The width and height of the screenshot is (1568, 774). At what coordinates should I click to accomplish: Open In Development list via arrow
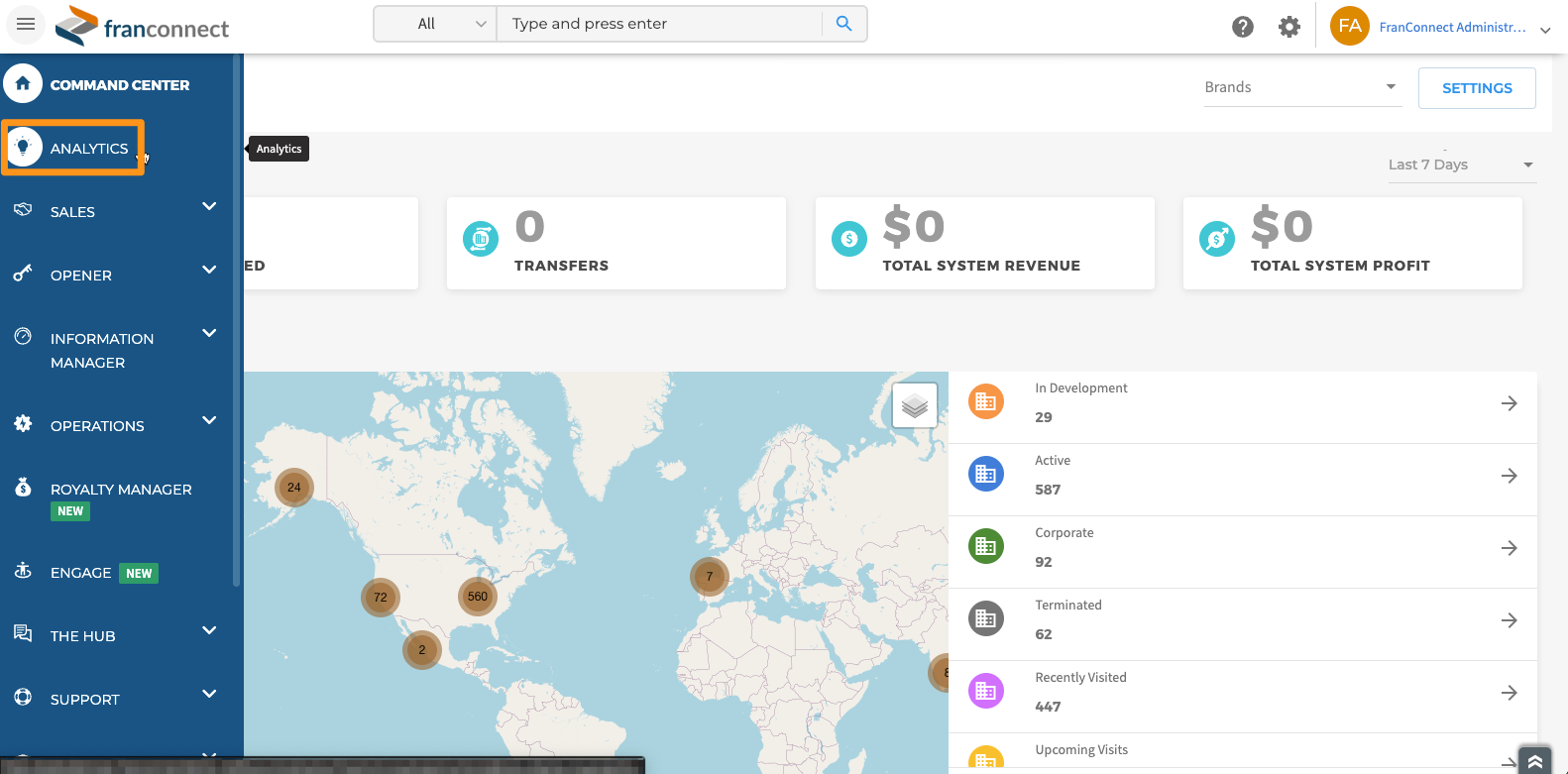(x=1509, y=403)
